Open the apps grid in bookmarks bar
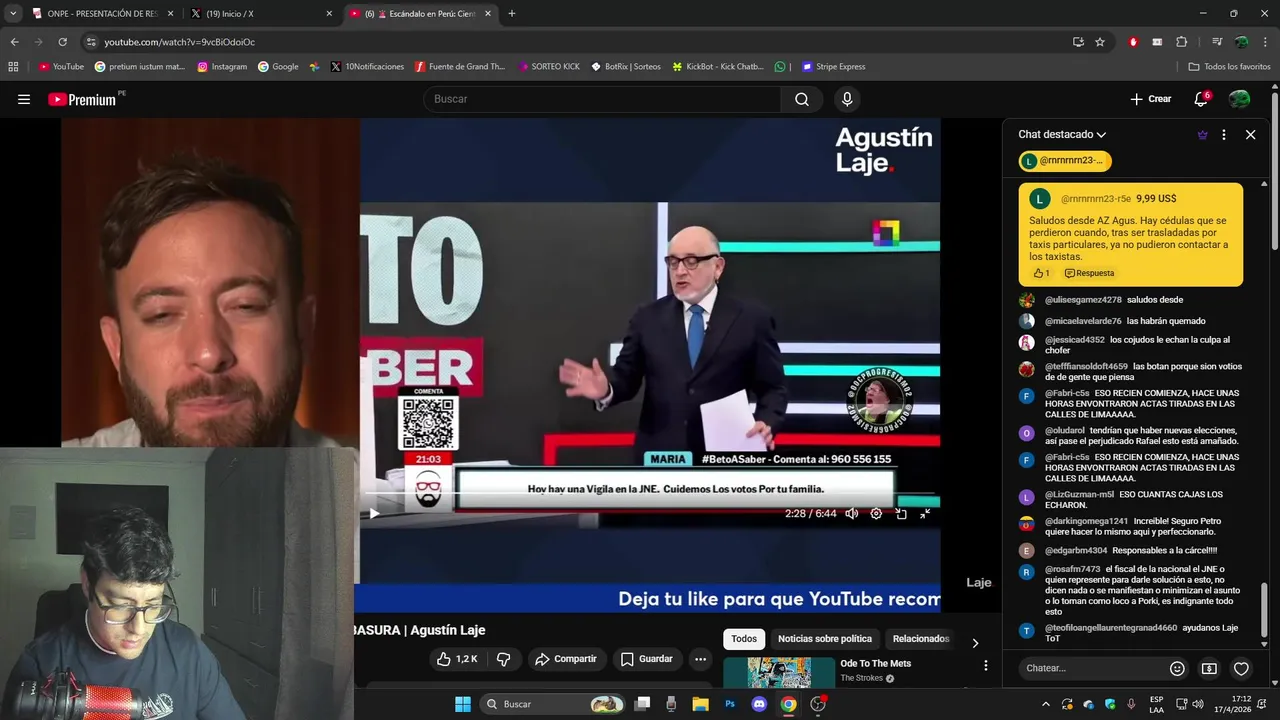 point(13,67)
